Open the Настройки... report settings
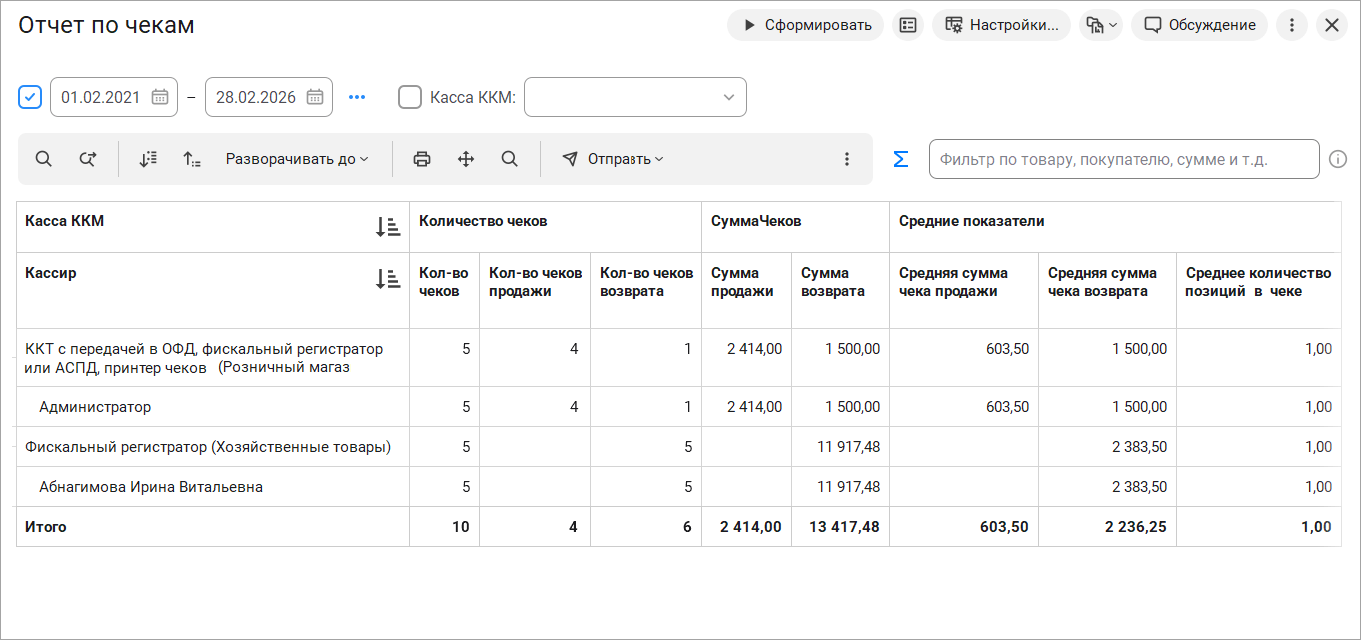1361x640 pixels. [x=1001, y=25]
